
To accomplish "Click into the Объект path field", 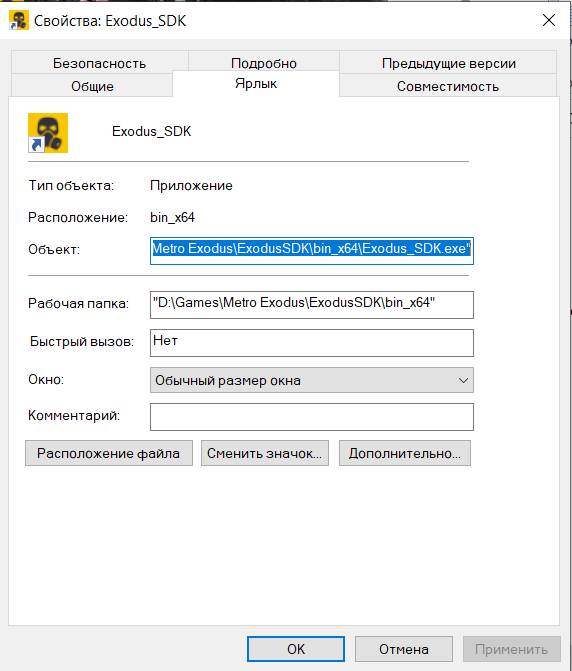I will (x=312, y=251).
